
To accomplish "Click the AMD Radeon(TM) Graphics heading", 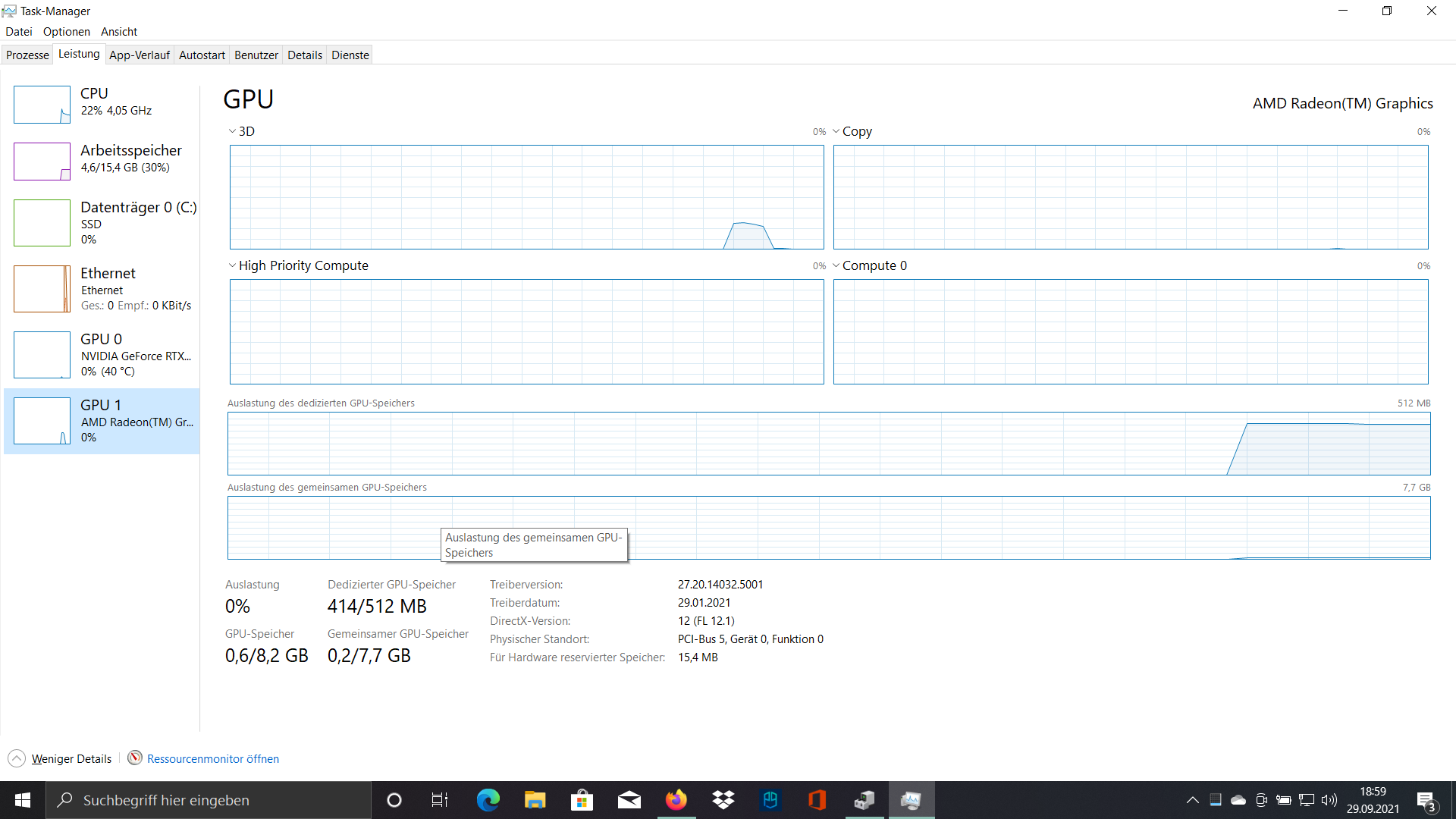I will point(1343,104).
